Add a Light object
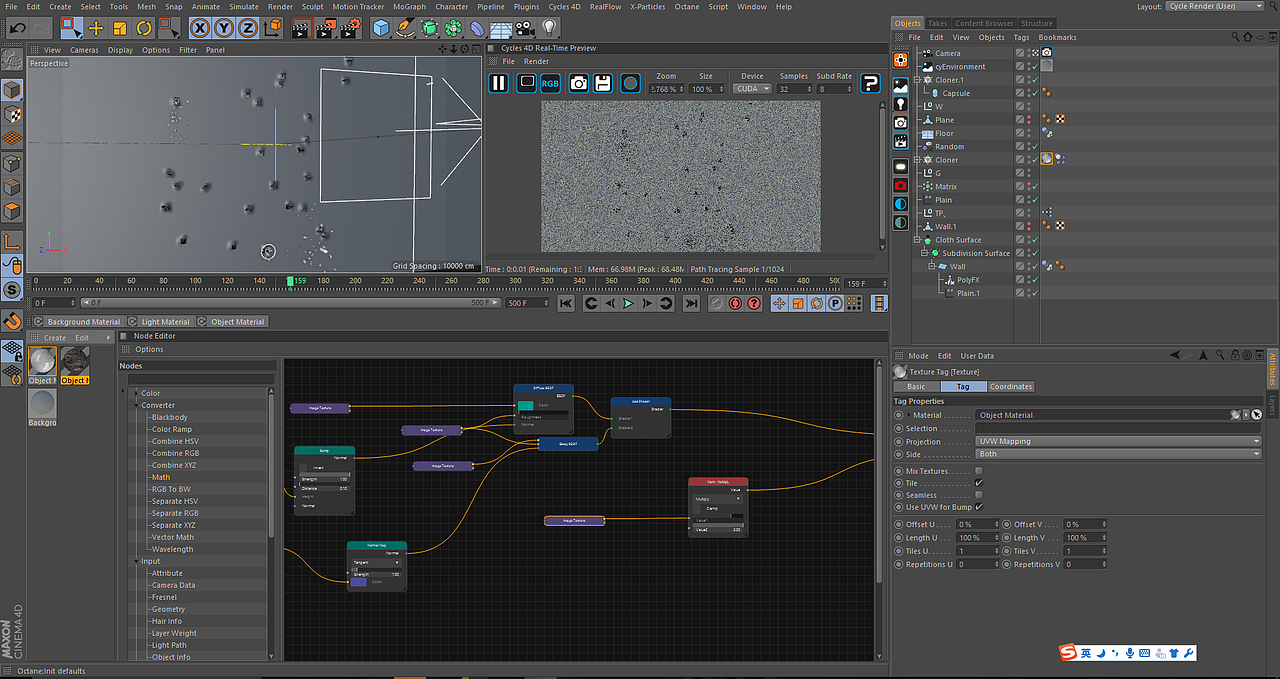This screenshot has height=679, width=1280. pyautogui.click(x=549, y=28)
